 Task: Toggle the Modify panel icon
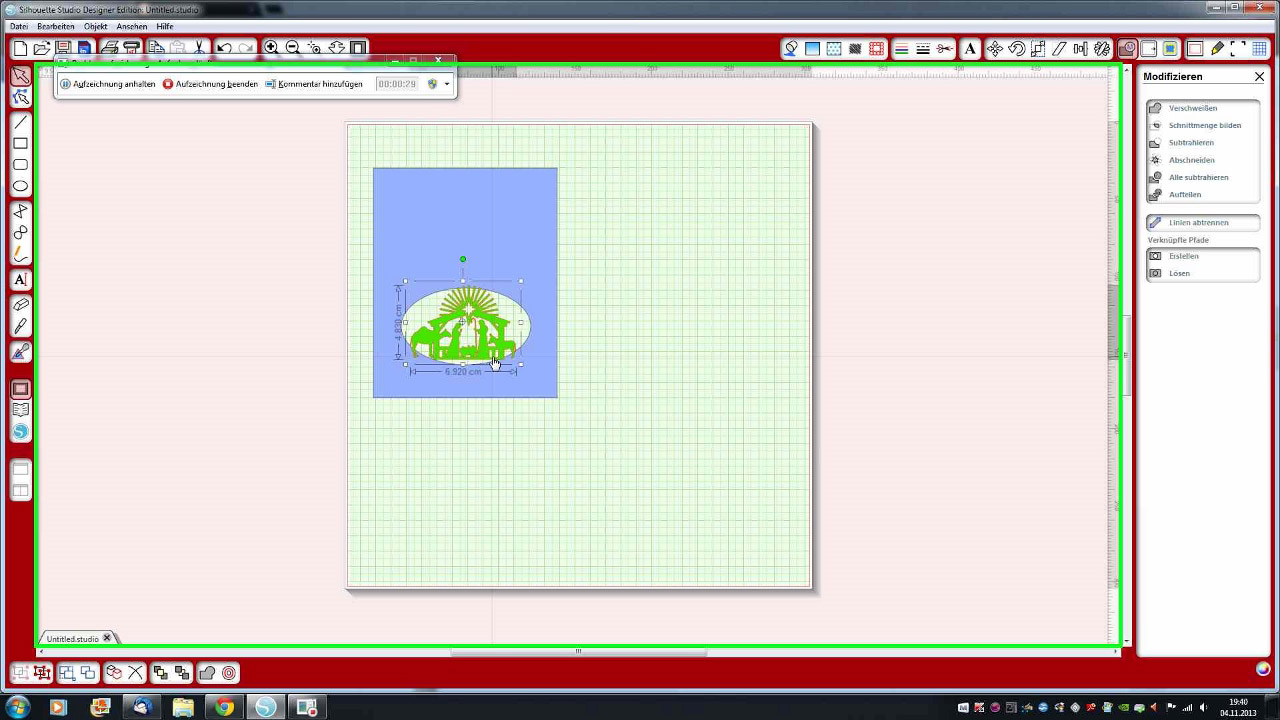tap(1128, 48)
